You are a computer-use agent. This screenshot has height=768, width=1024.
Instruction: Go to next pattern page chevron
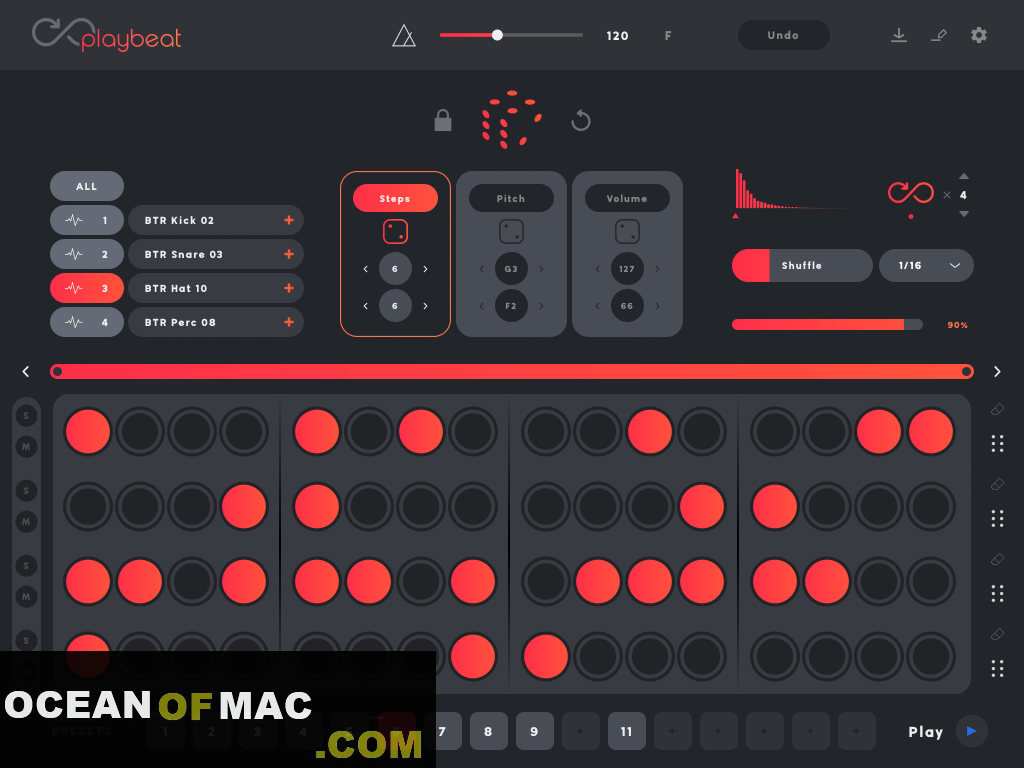pos(997,372)
